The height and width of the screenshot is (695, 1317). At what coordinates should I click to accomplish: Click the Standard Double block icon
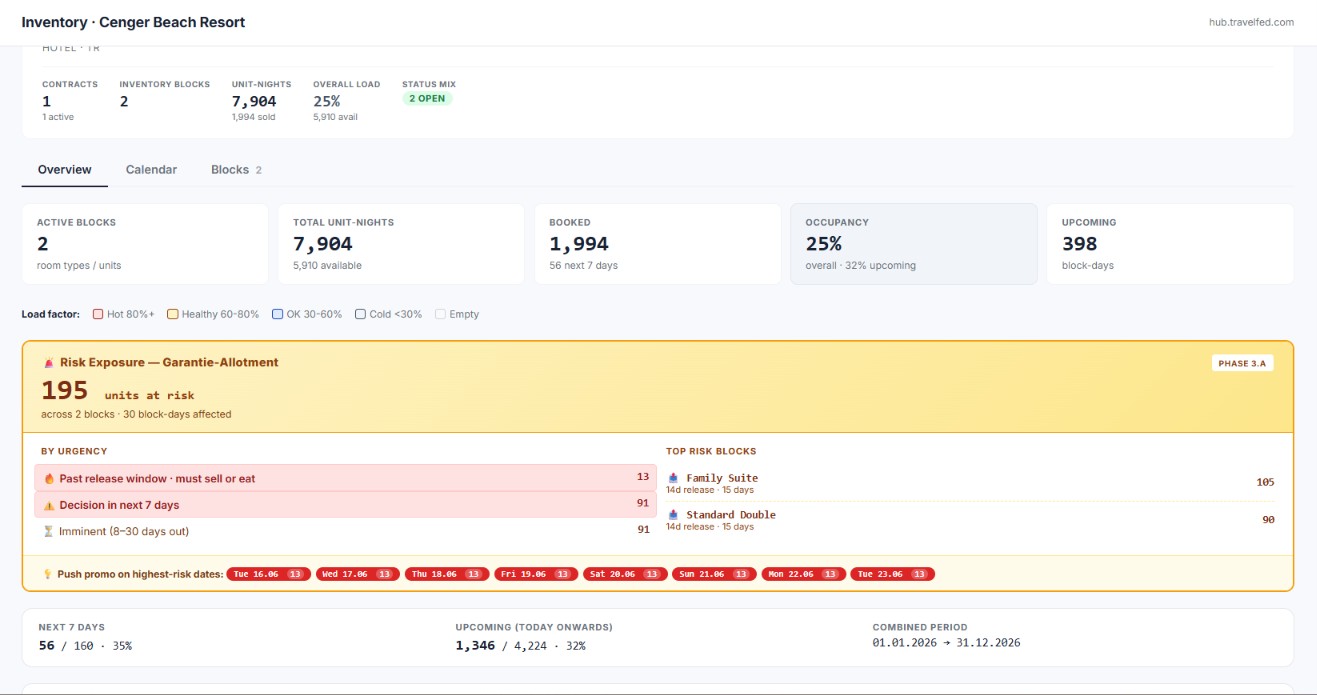673,515
